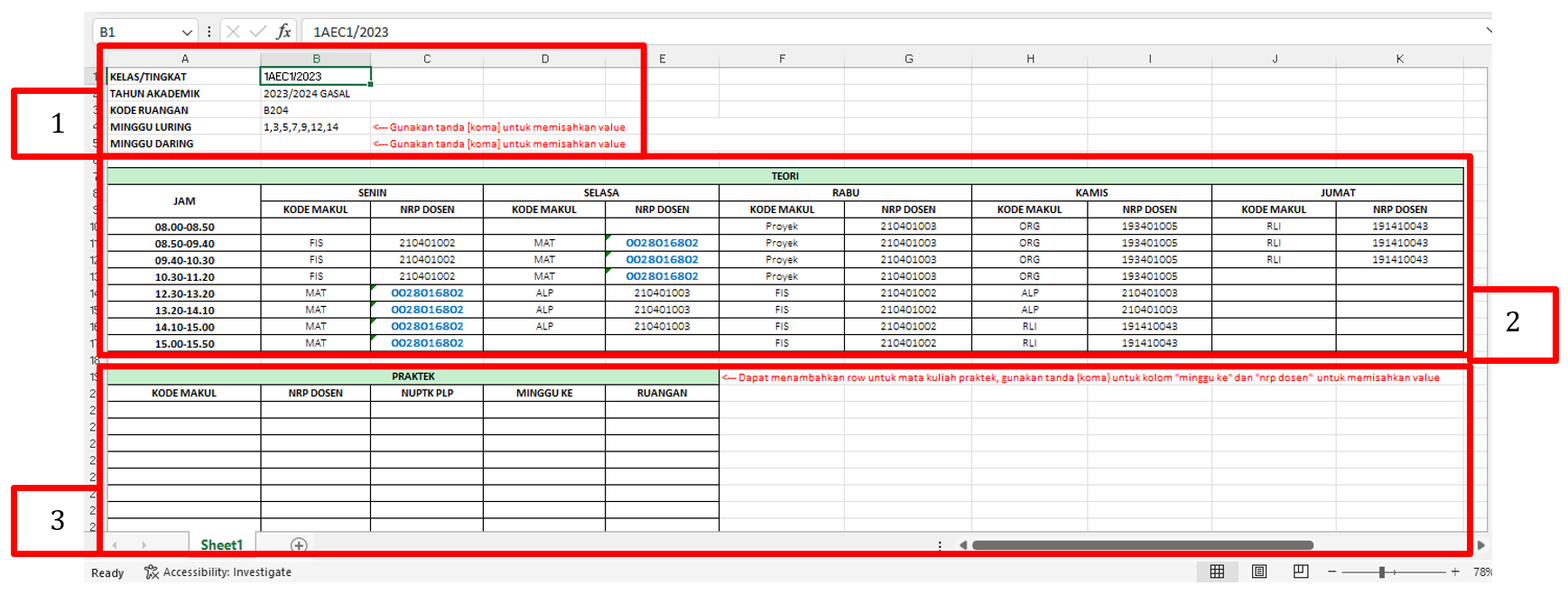Click the JAM header cell
This screenshot has height=604, width=1568.
[184, 201]
